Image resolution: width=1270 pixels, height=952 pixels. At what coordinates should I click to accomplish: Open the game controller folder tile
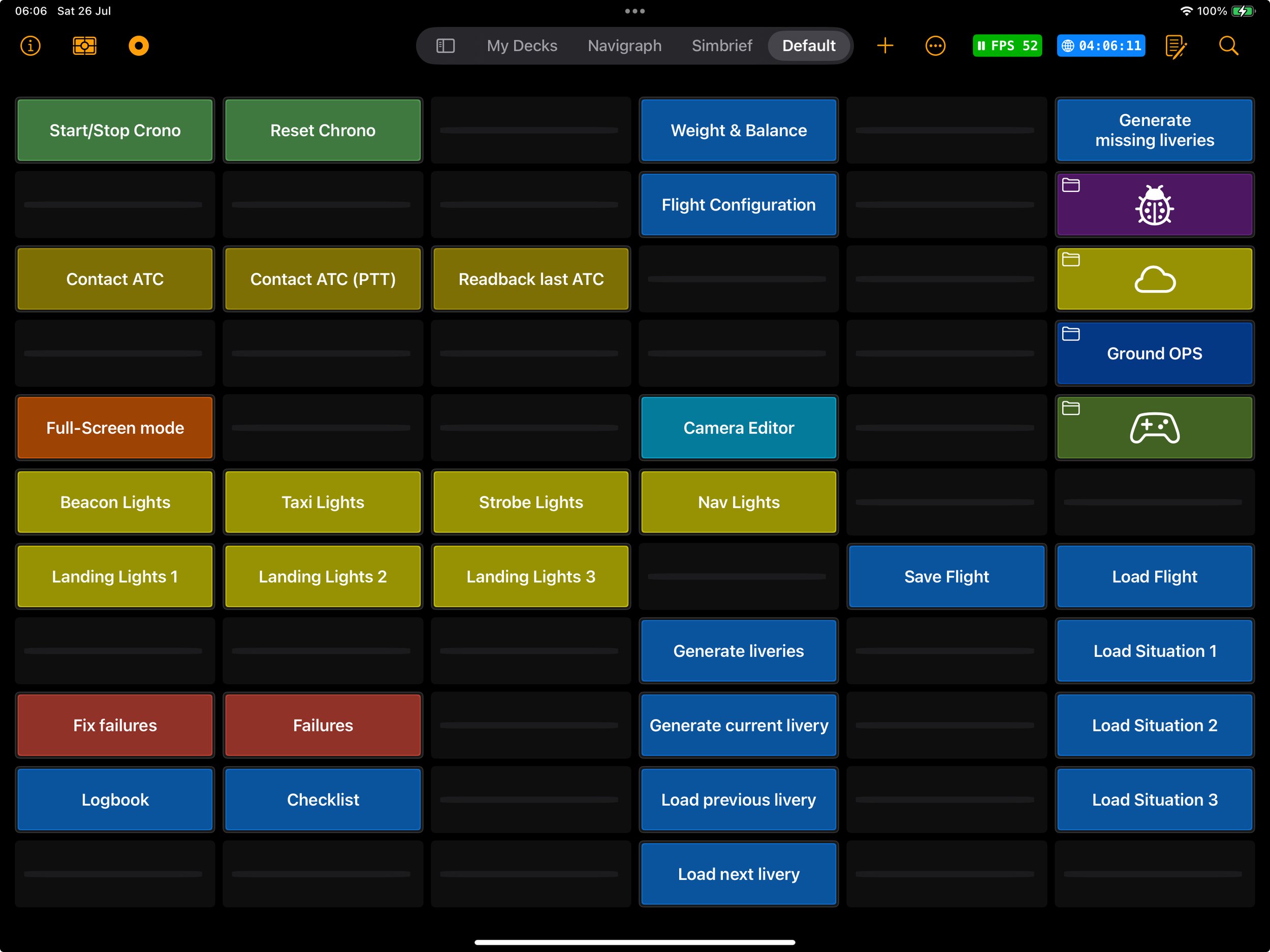[x=1154, y=428]
